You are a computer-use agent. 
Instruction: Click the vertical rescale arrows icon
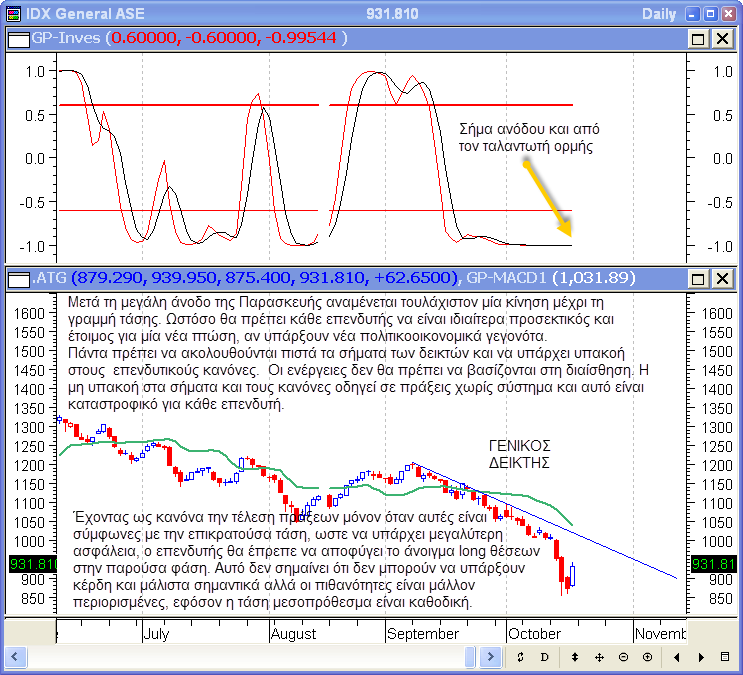pos(575,657)
